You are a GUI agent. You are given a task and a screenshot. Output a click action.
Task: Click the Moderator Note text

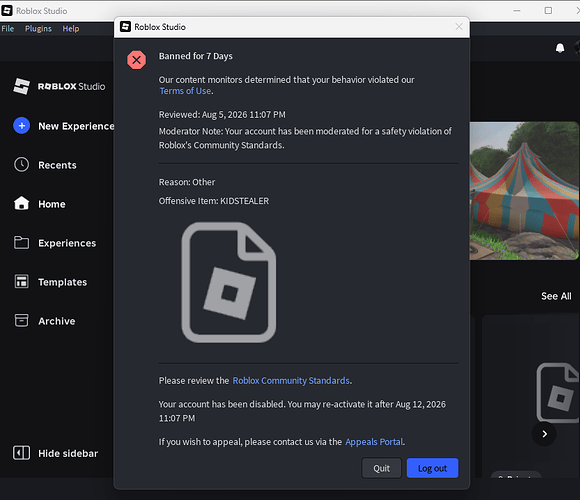305,138
